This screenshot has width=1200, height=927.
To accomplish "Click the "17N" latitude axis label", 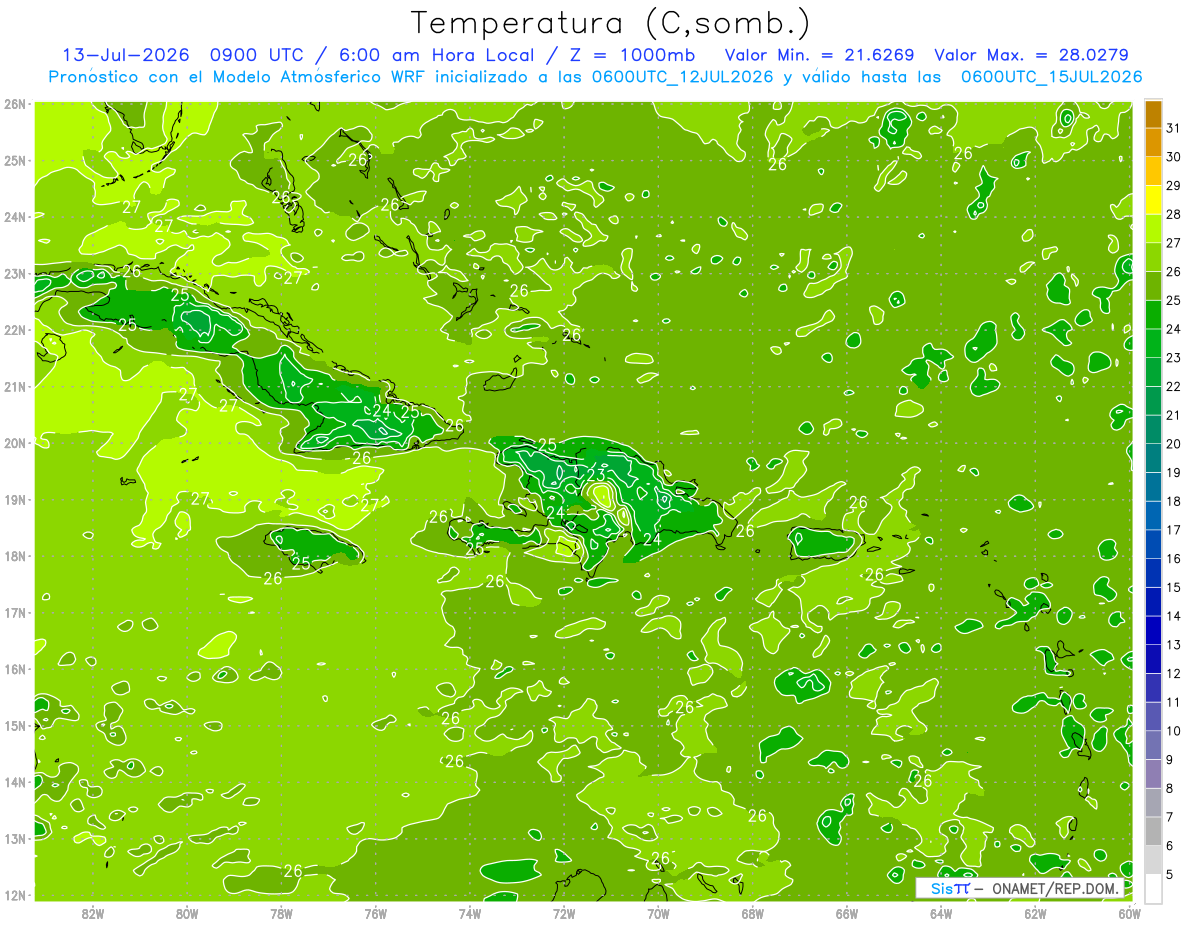I will [15, 612].
